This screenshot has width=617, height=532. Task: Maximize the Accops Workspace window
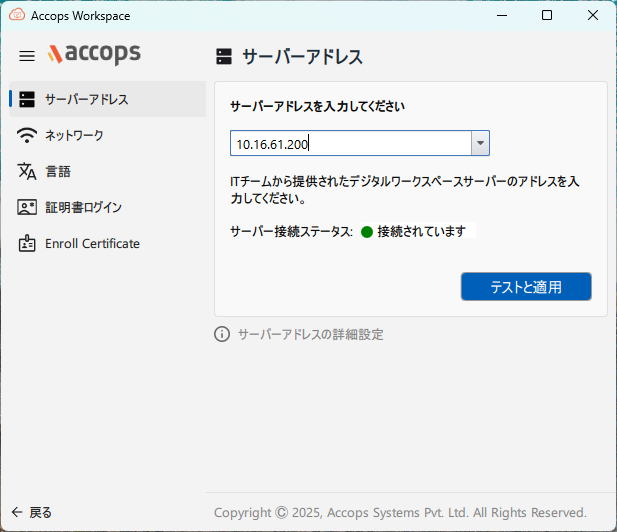coord(547,15)
